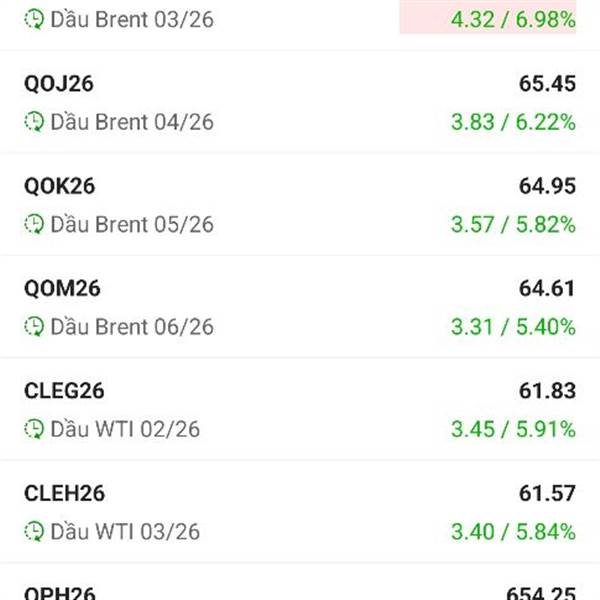The width and height of the screenshot is (600, 600).
Task: Choose the CLEG26 symbol
Action: pyautogui.click(x=64, y=391)
